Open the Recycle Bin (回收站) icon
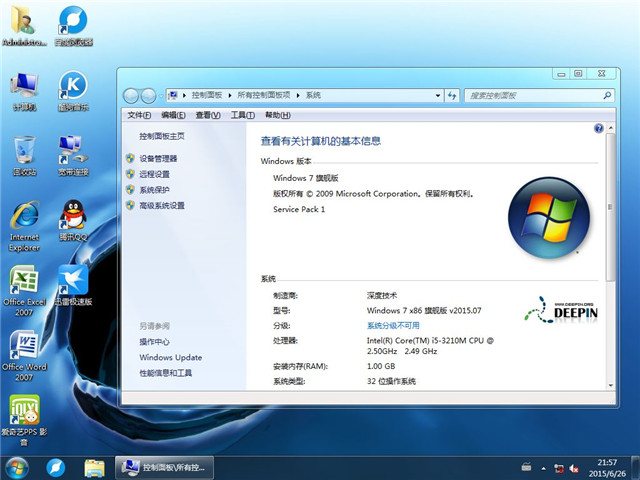Screen dimensions: 640x480 coord(24,156)
